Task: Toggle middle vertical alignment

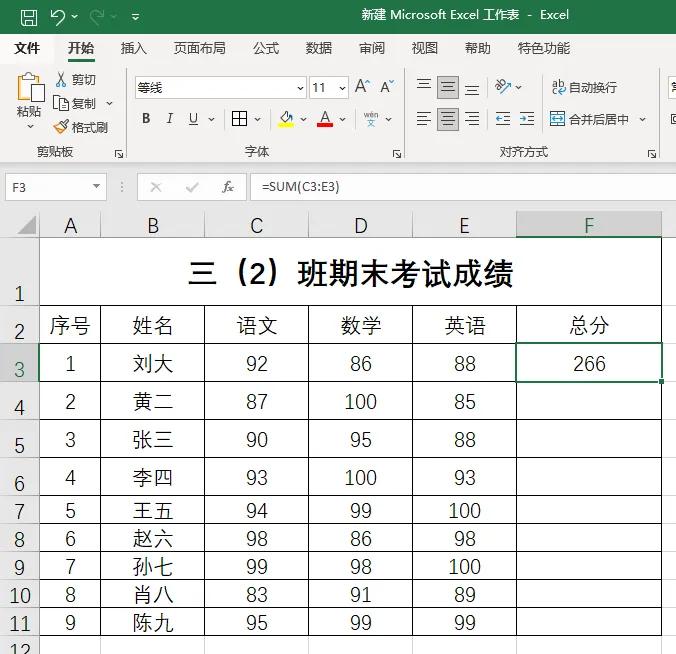Action: pos(448,88)
